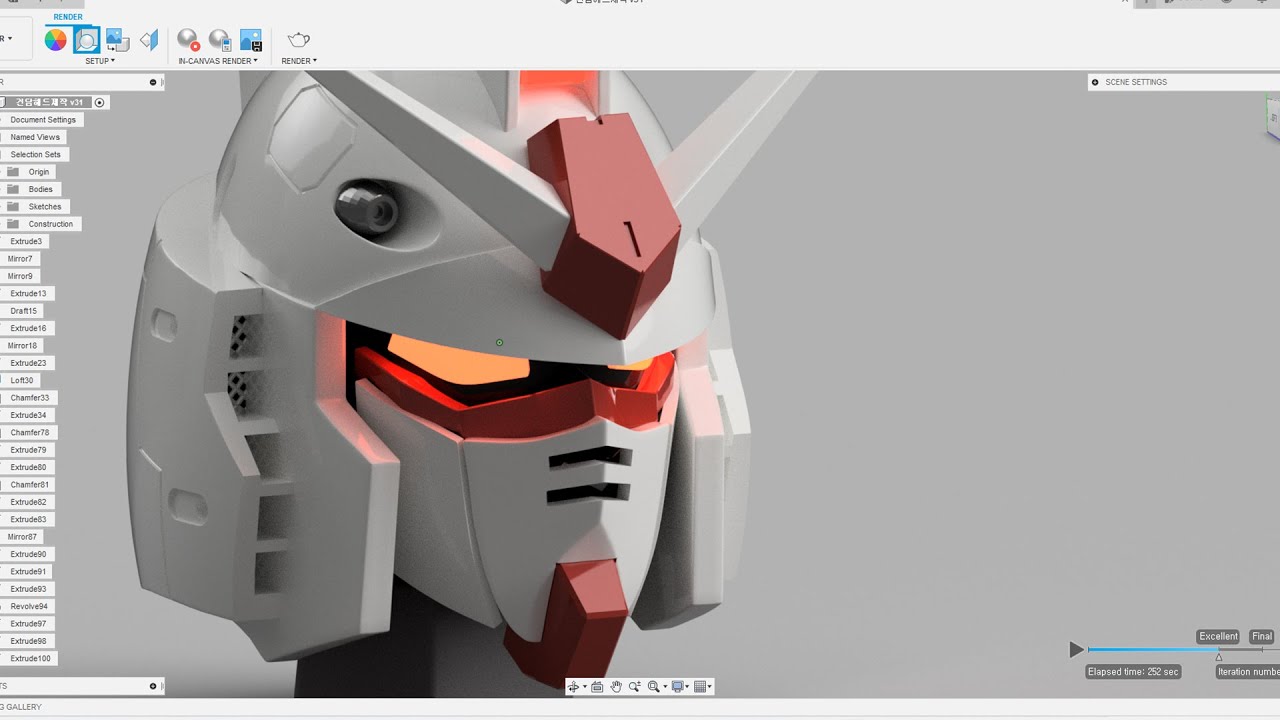This screenshot has height=720, width=1280.
Task: Switch to the RENDER tab
Action: [68, 17]
